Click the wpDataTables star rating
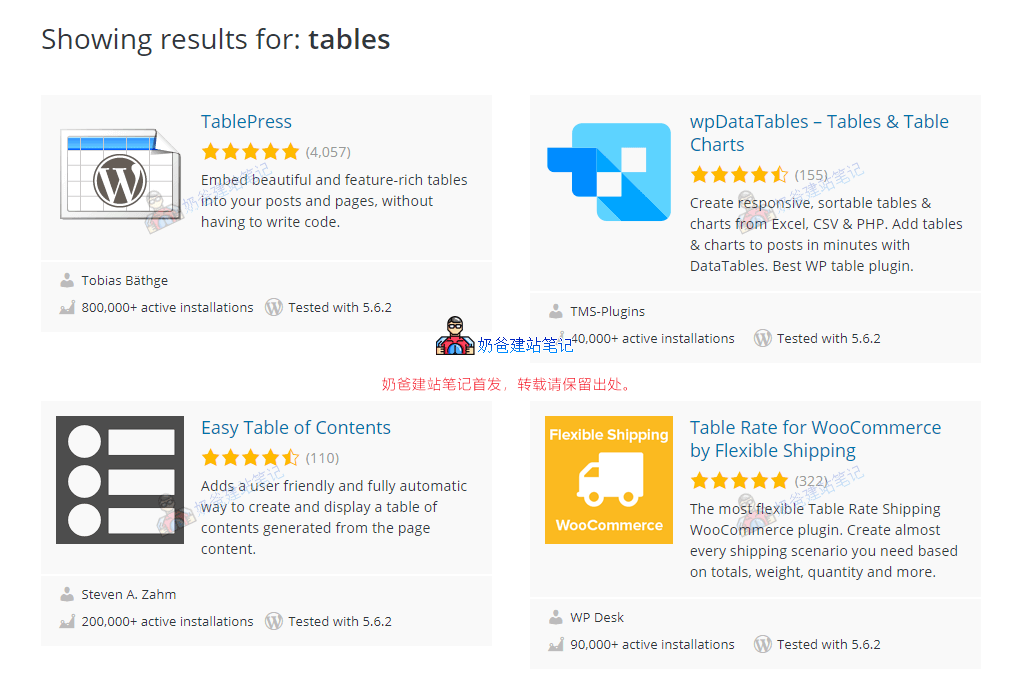 (739, 175)
